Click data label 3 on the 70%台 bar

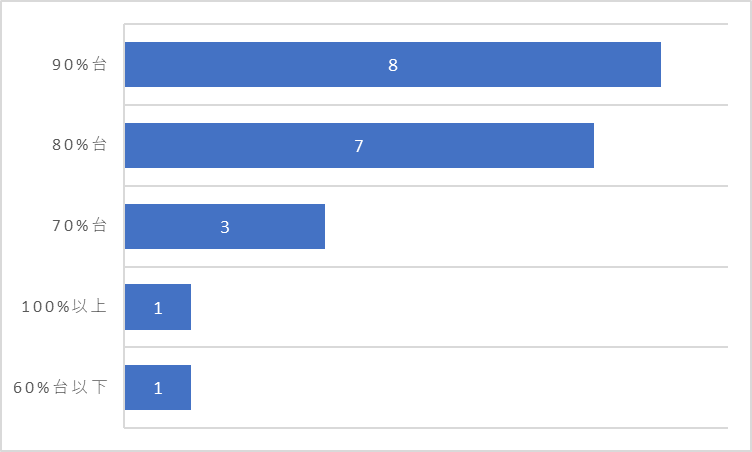[x=224, y=226]
